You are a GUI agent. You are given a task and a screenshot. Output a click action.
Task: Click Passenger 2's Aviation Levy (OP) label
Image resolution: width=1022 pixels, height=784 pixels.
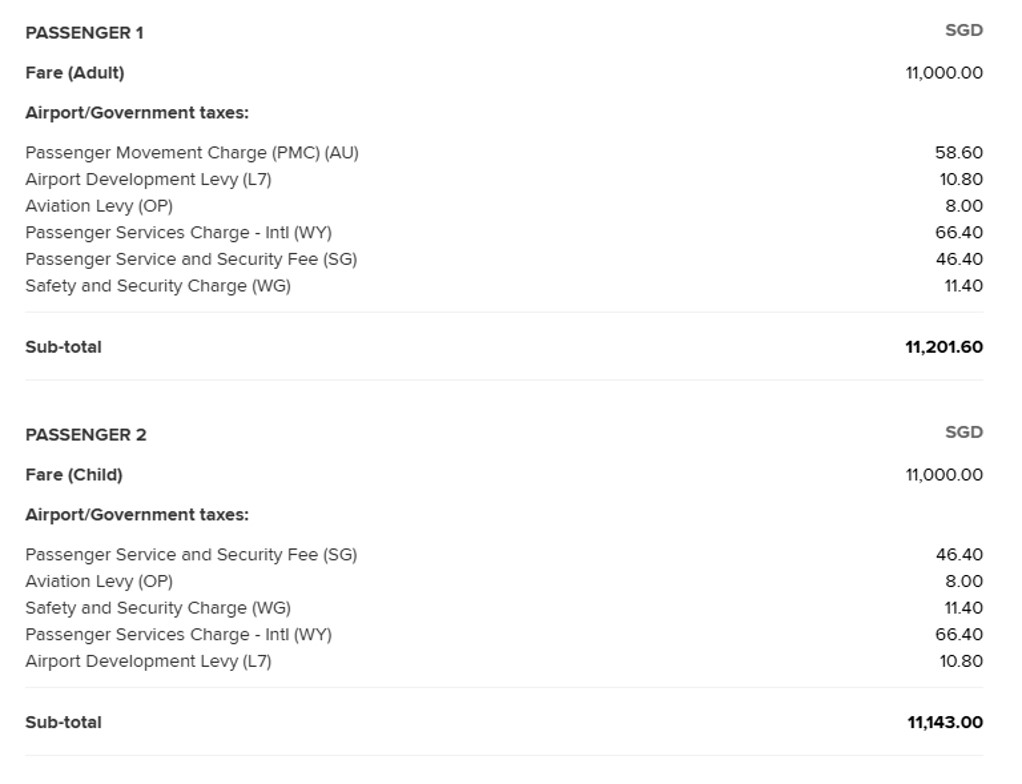pyautogui.click(x=99, y=581)
